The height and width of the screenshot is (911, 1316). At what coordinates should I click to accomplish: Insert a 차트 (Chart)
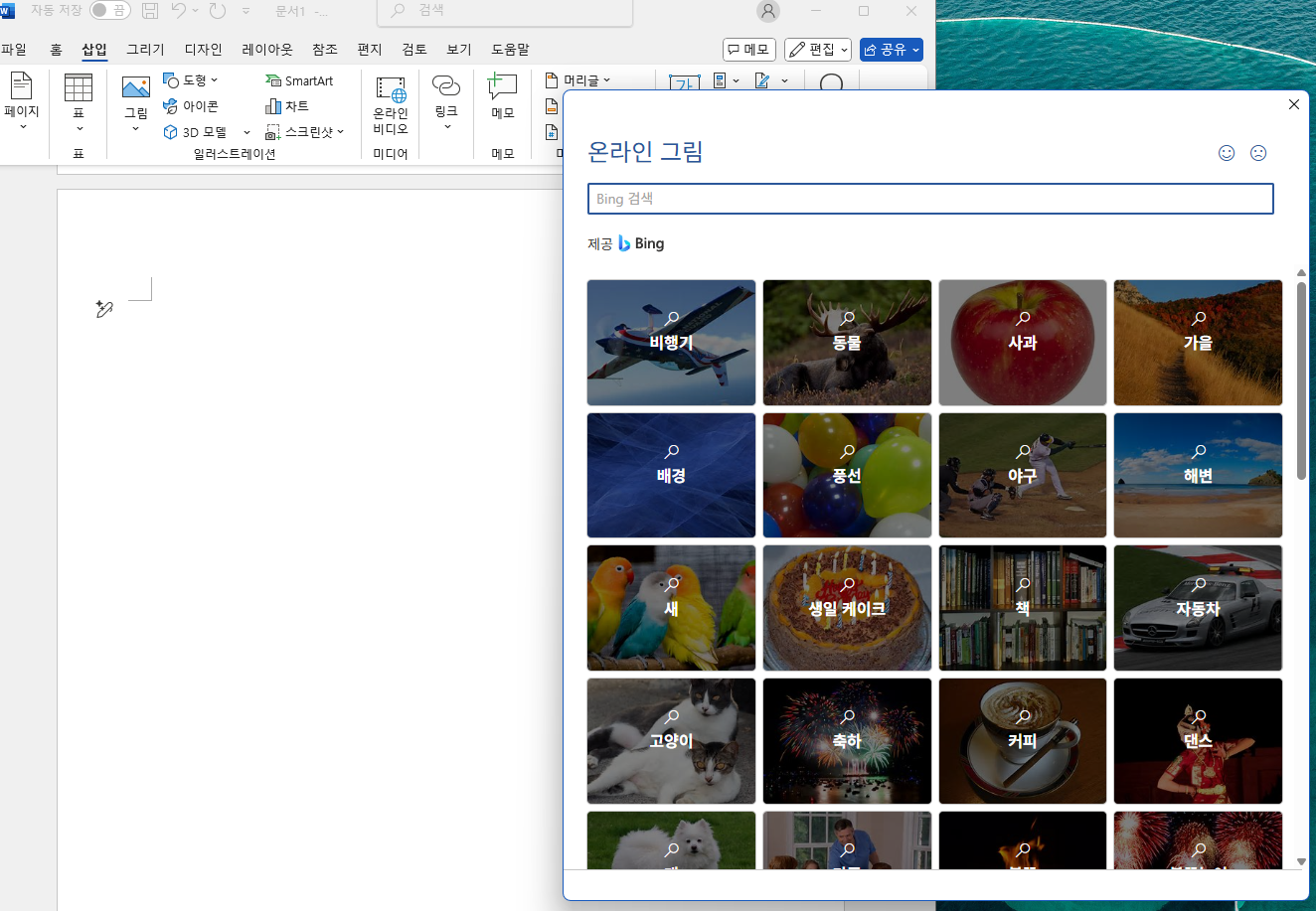click(x=287, y=106)
